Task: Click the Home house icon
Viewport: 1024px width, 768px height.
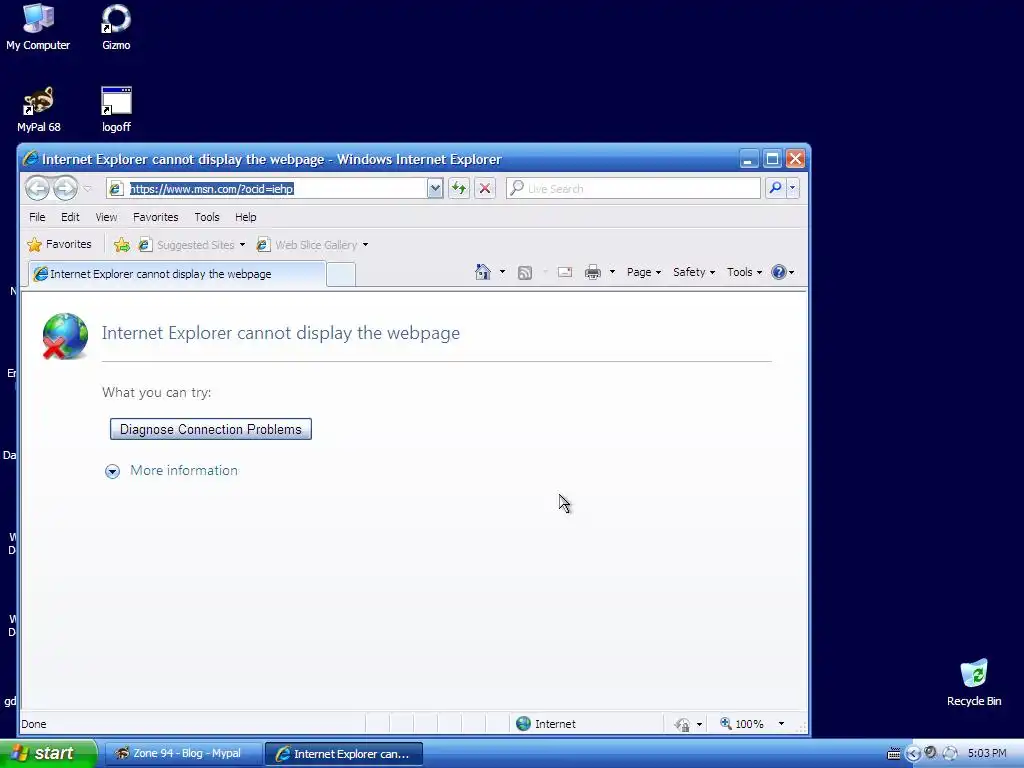Action: pos(483,272)
